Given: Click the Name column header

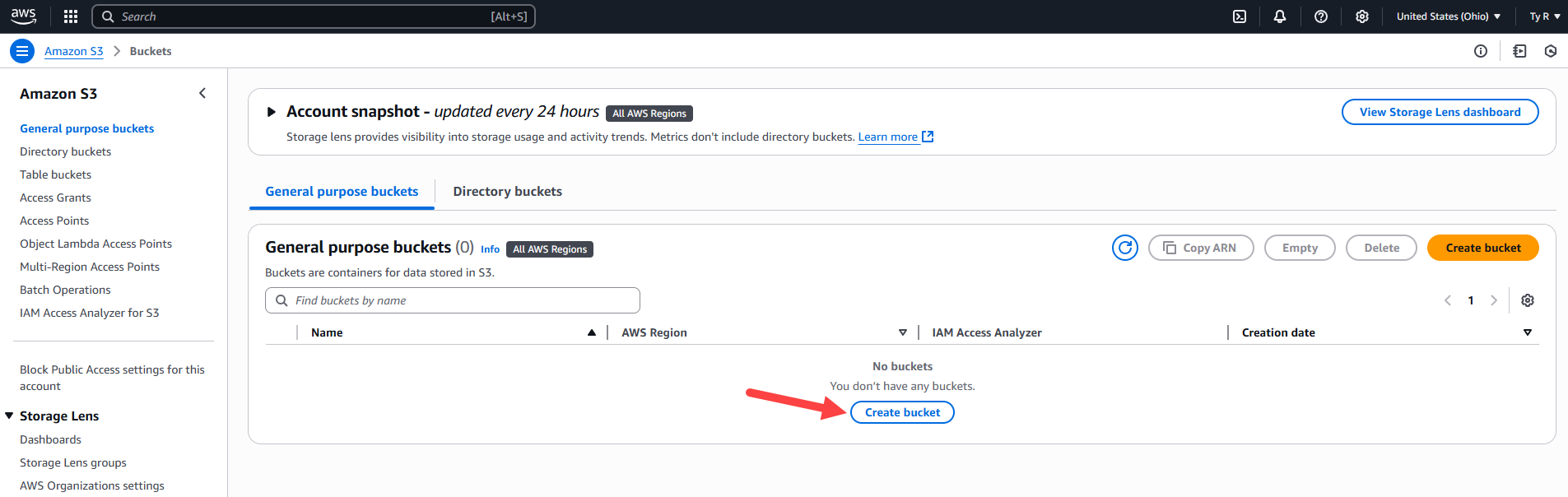Looking at the screenshot, I should [327, 332].
